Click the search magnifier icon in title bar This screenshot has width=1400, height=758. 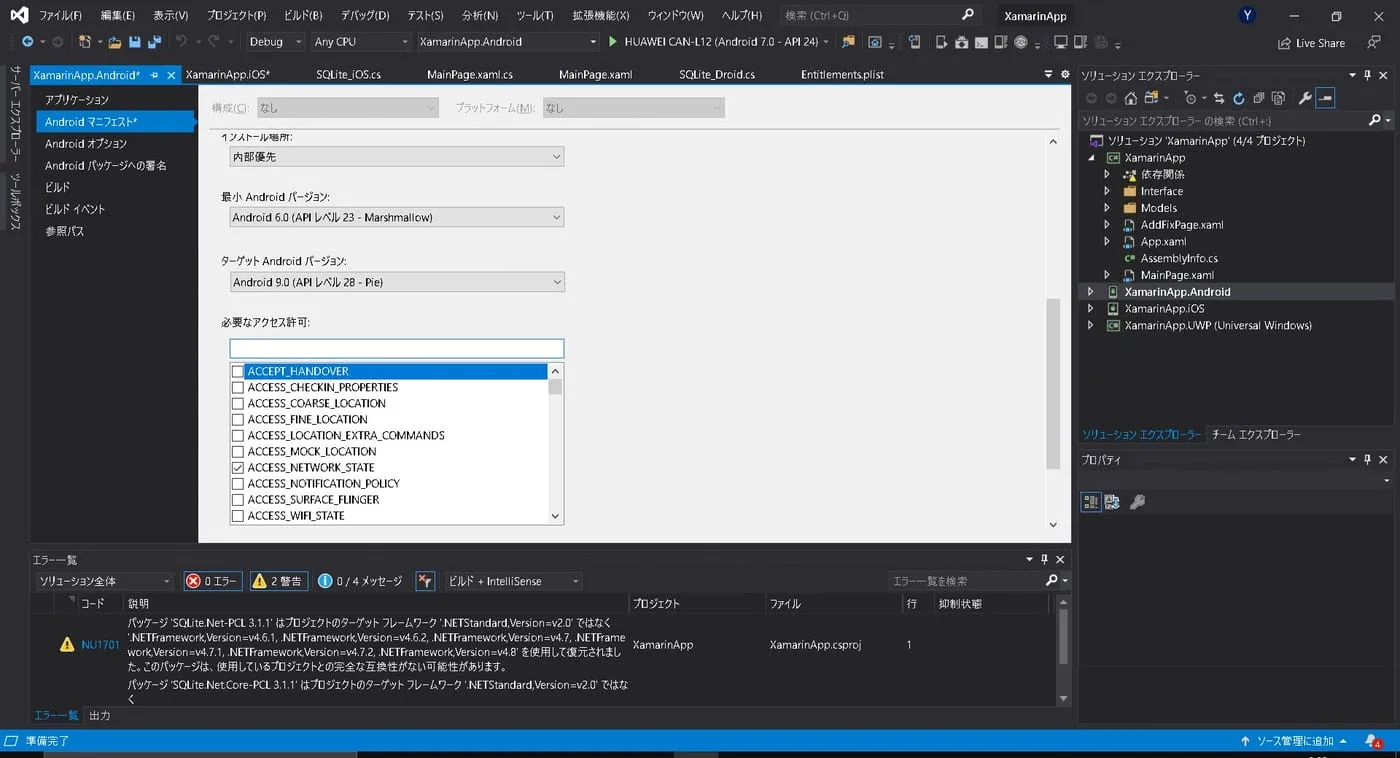click(x=967, y=15)
